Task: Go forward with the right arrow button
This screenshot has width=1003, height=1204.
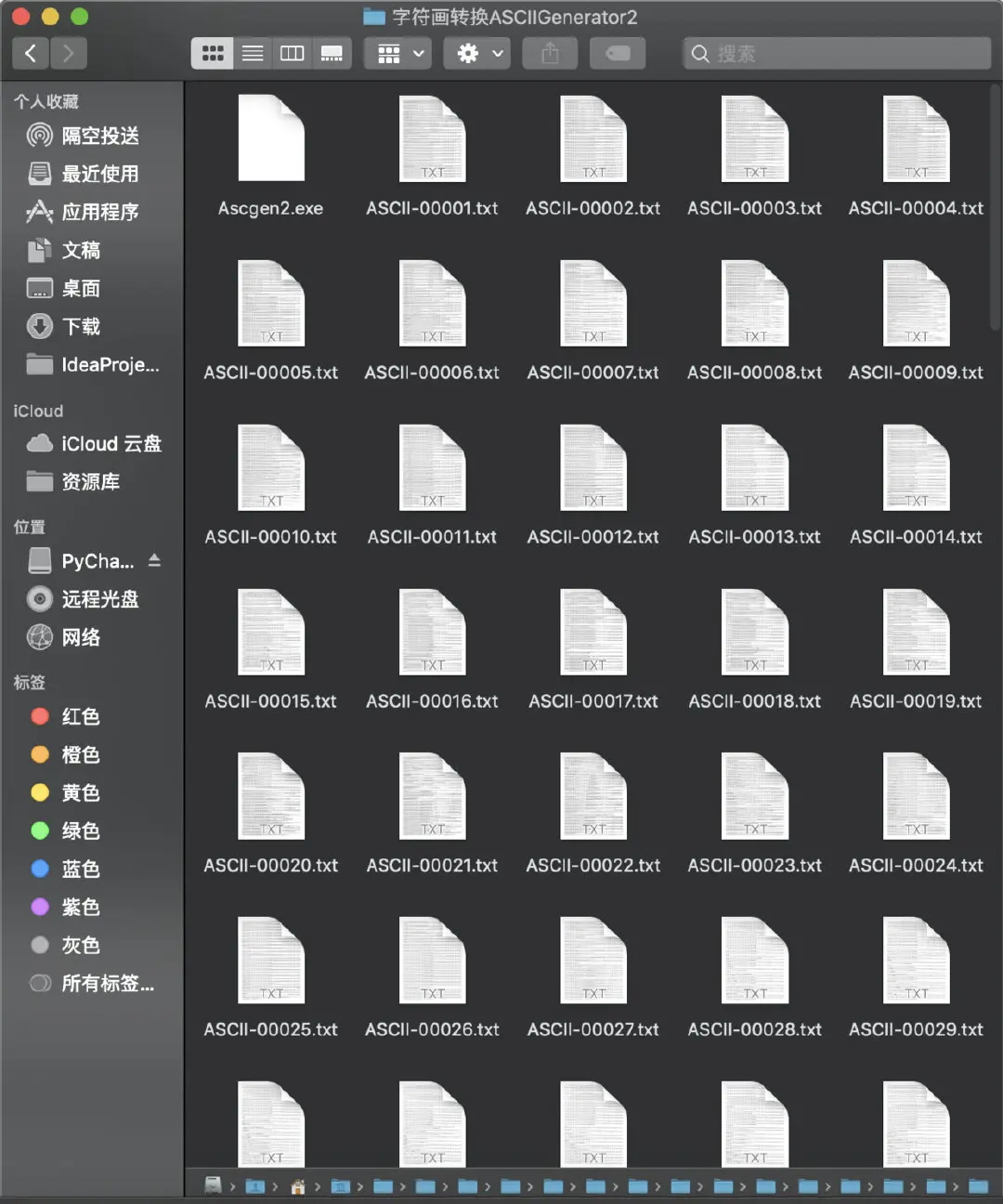Action: coord(69,54)
